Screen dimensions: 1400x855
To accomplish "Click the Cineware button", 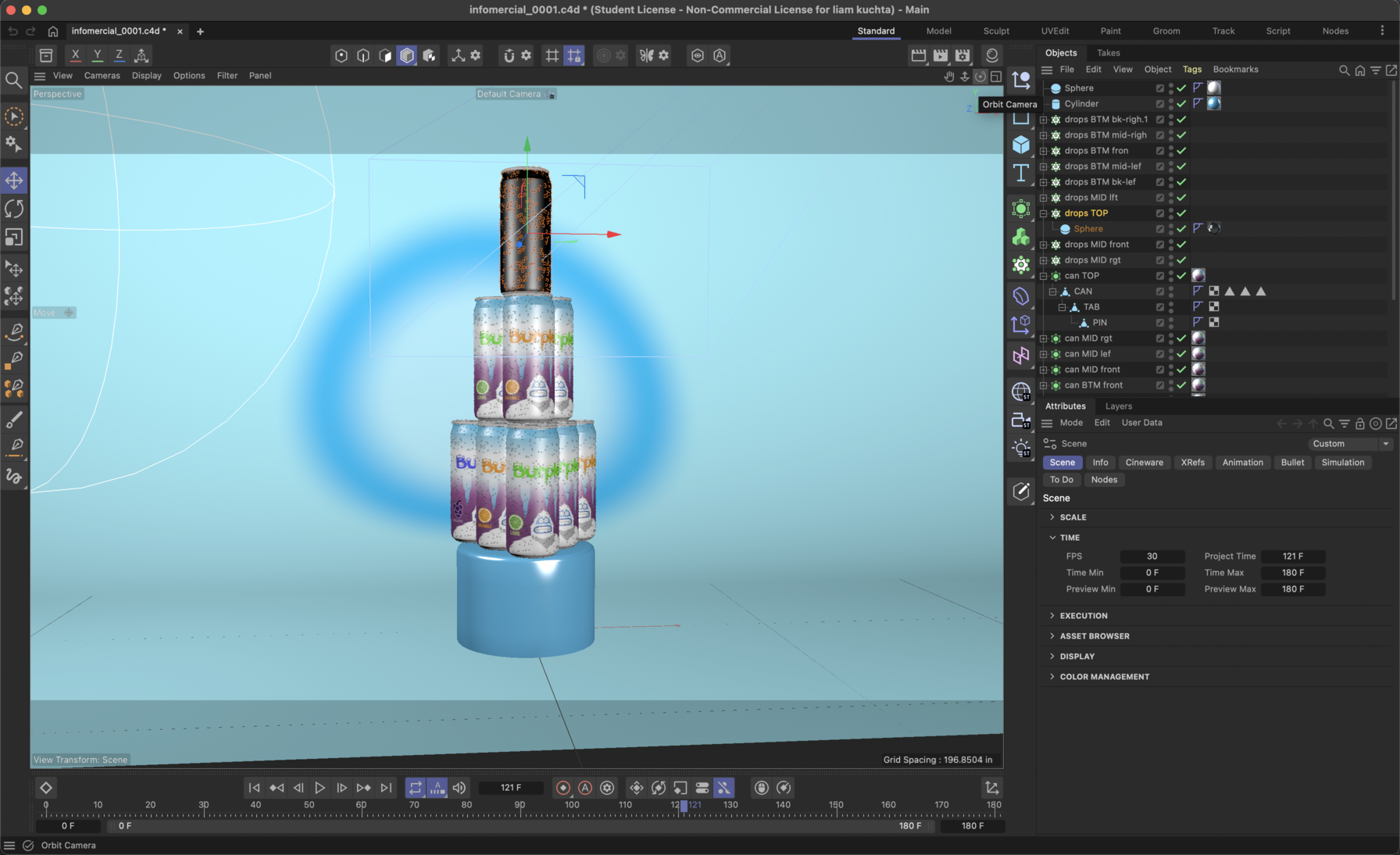I will coord(1144,463).
